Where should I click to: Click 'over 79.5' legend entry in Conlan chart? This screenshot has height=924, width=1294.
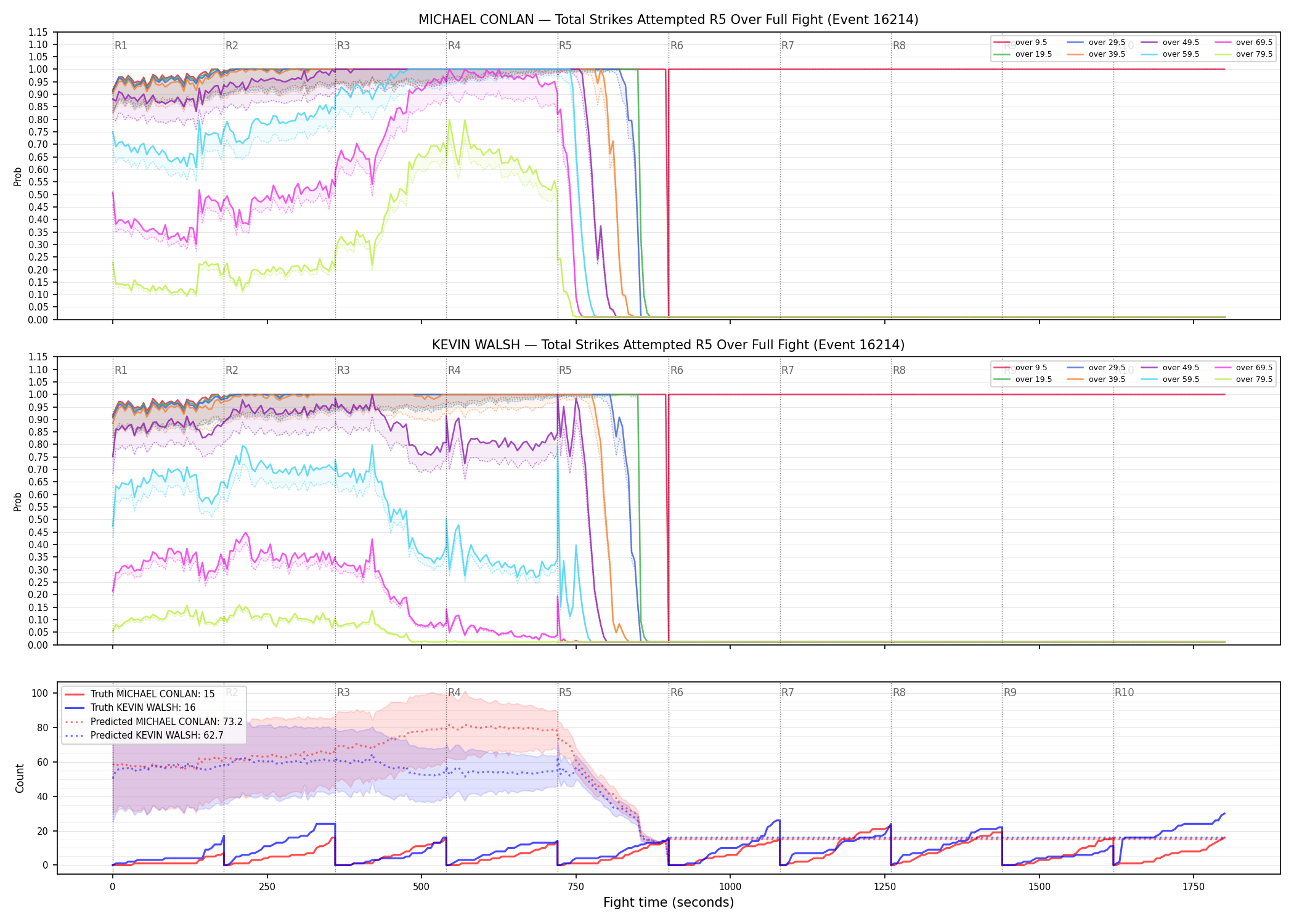[1243, 54]
